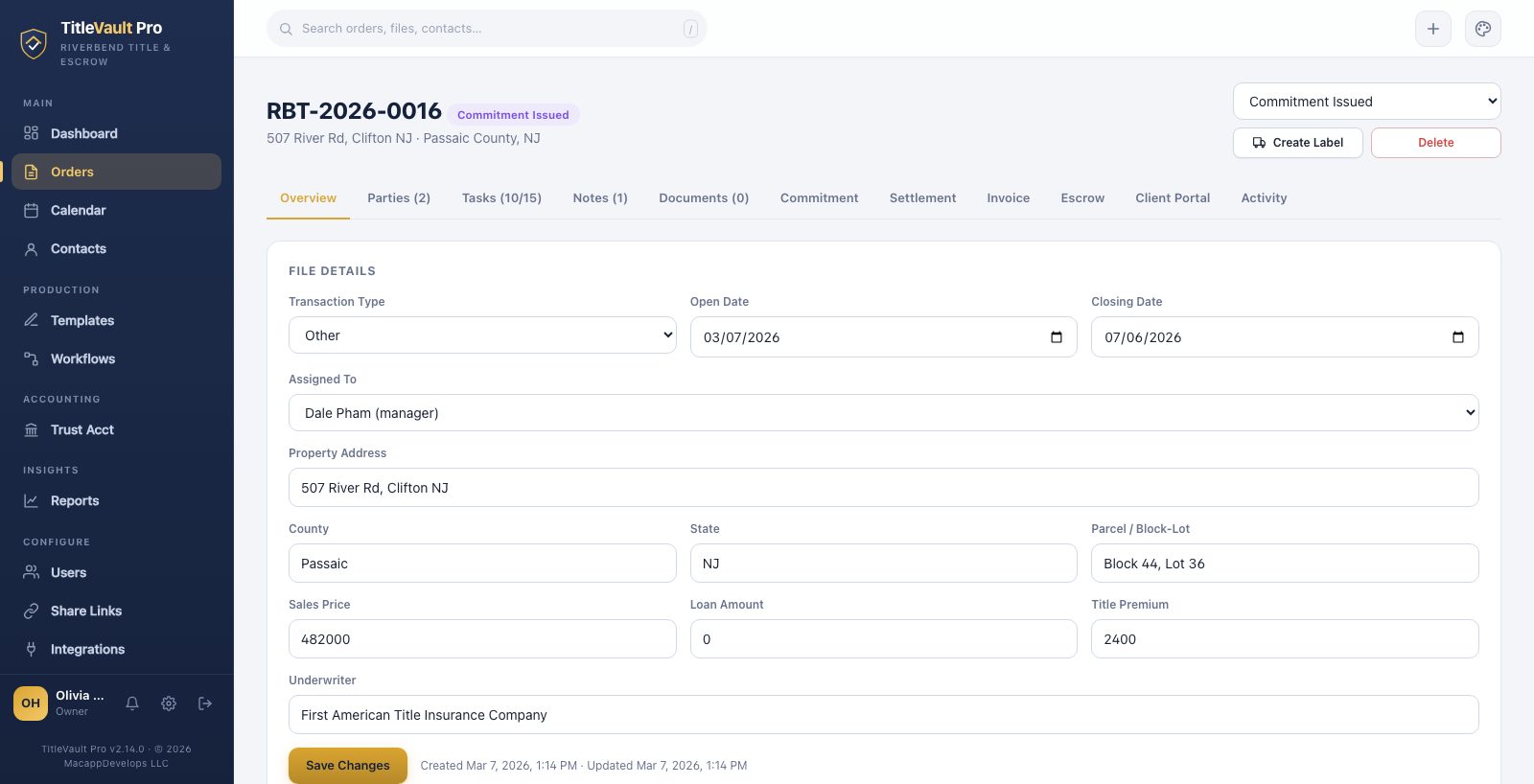Viewport: 1534px width, 784px height.
Task: Open the Client Portal tab
Action: click(x=1173, y=198)
